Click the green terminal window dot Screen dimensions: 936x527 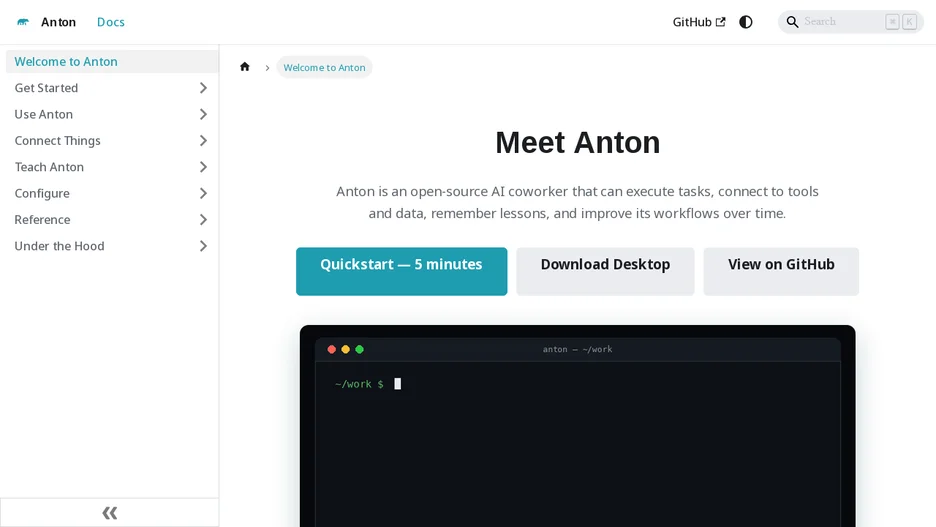tap(359, 349)
